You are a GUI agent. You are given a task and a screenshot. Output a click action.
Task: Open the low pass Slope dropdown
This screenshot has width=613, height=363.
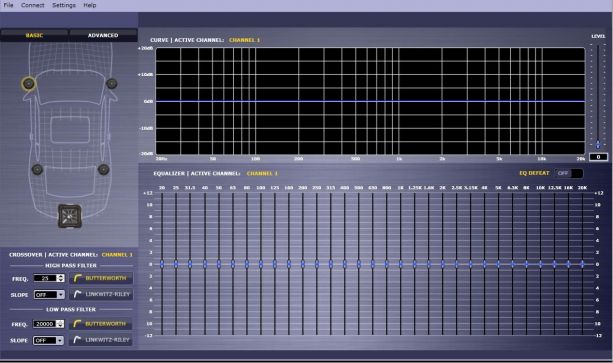tap(48, 340)
